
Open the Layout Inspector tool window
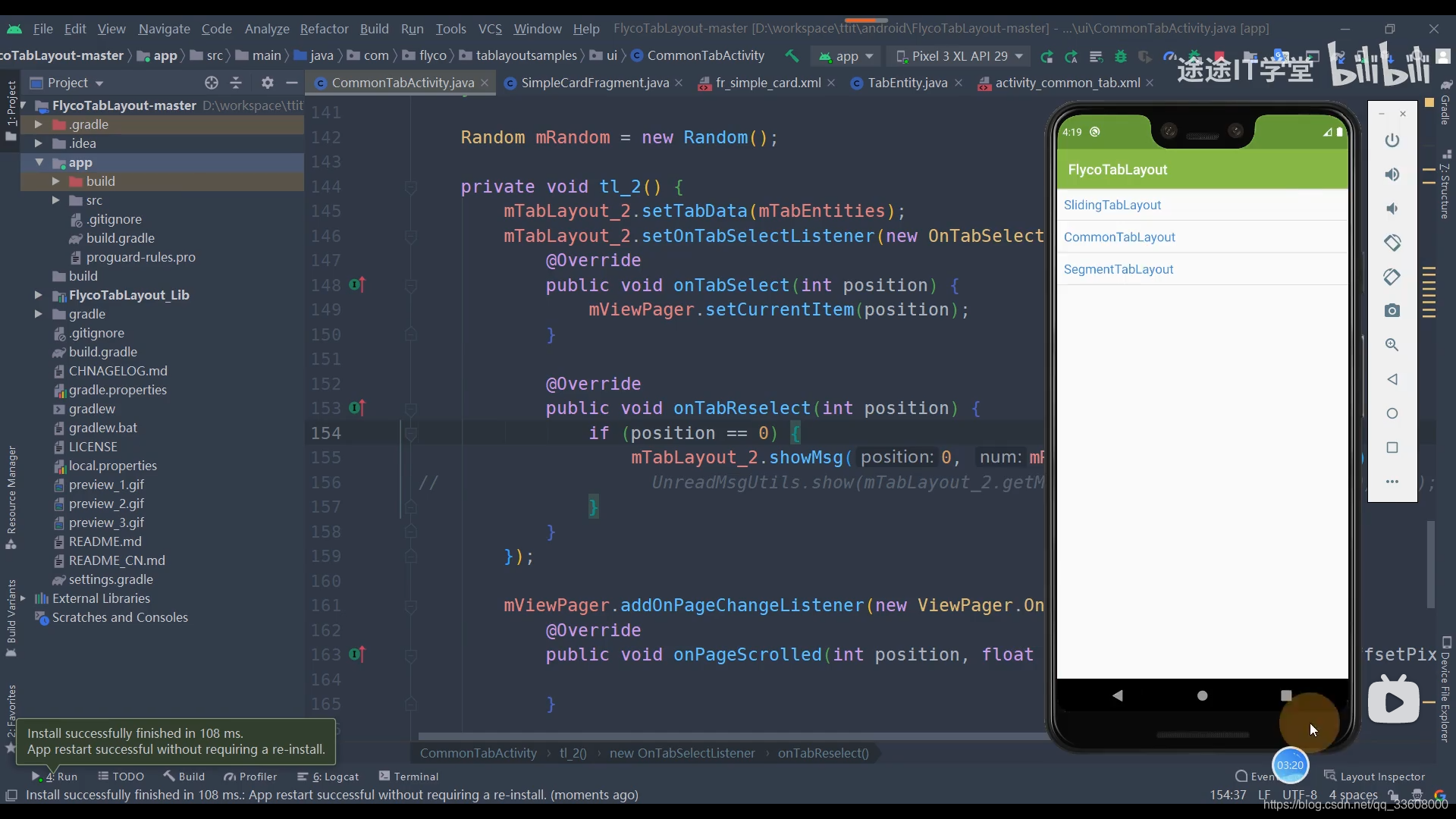coord(1374,777)
